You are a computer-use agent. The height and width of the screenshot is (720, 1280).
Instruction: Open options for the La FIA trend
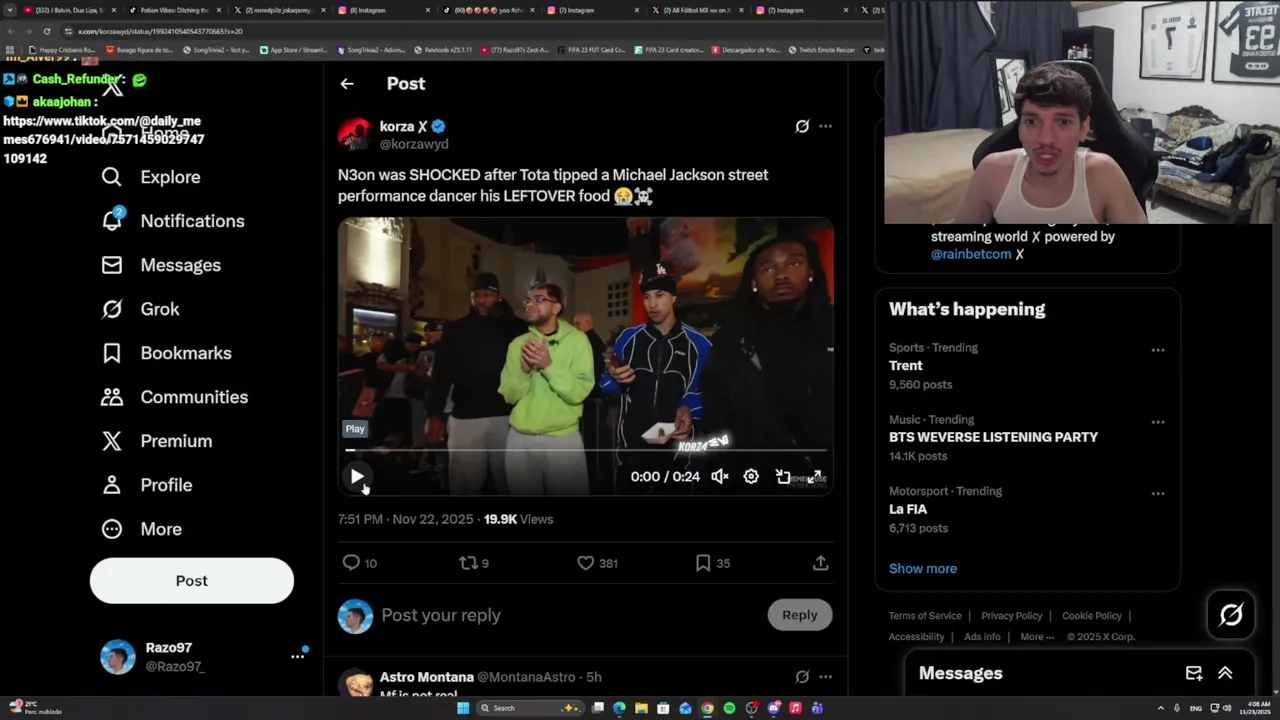click(1157, 493)
